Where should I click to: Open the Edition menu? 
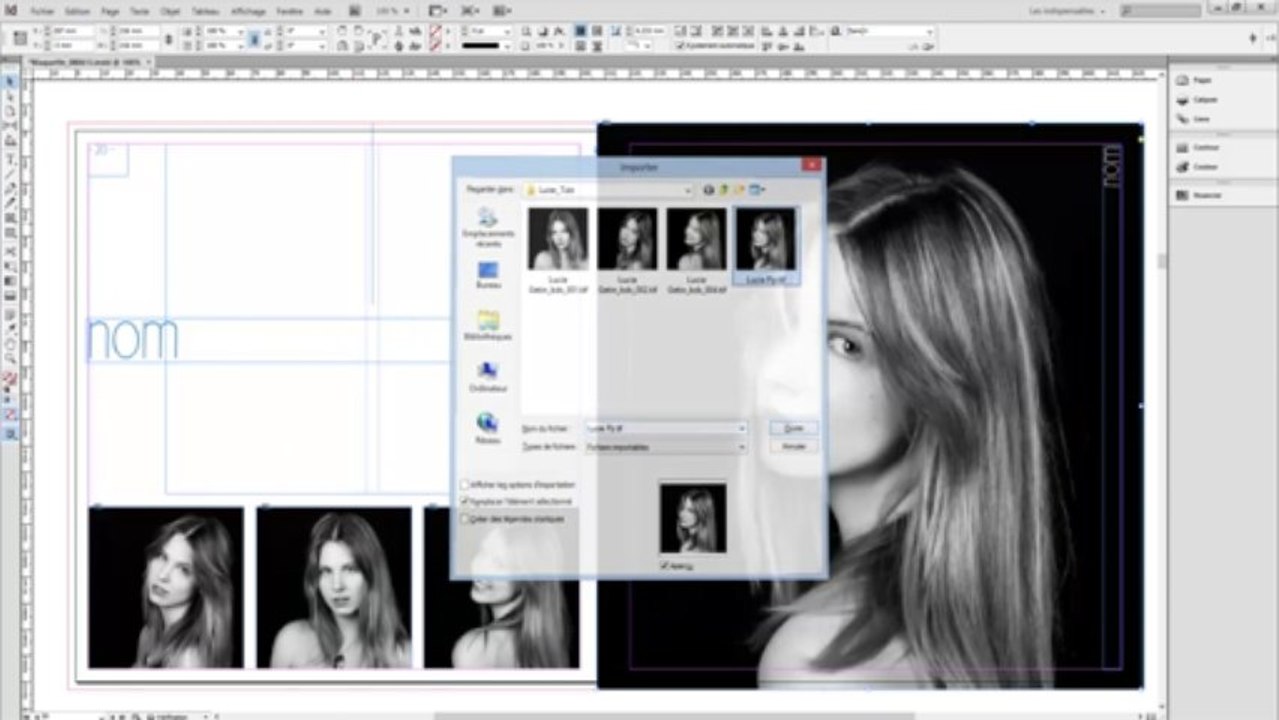[77, 10]
